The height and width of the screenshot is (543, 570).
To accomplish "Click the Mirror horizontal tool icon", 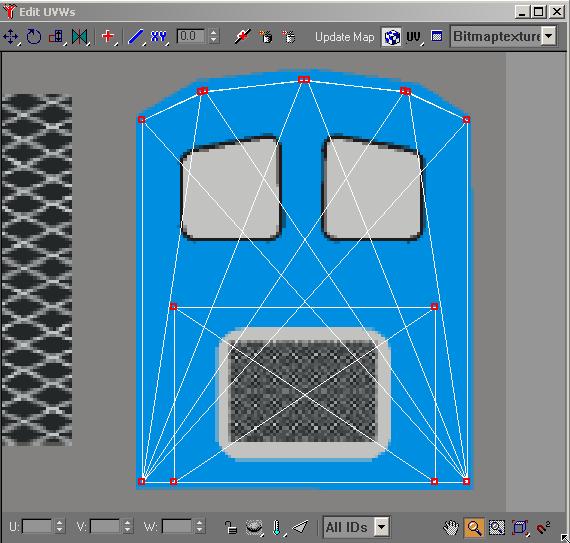I will tap(80, 37).
